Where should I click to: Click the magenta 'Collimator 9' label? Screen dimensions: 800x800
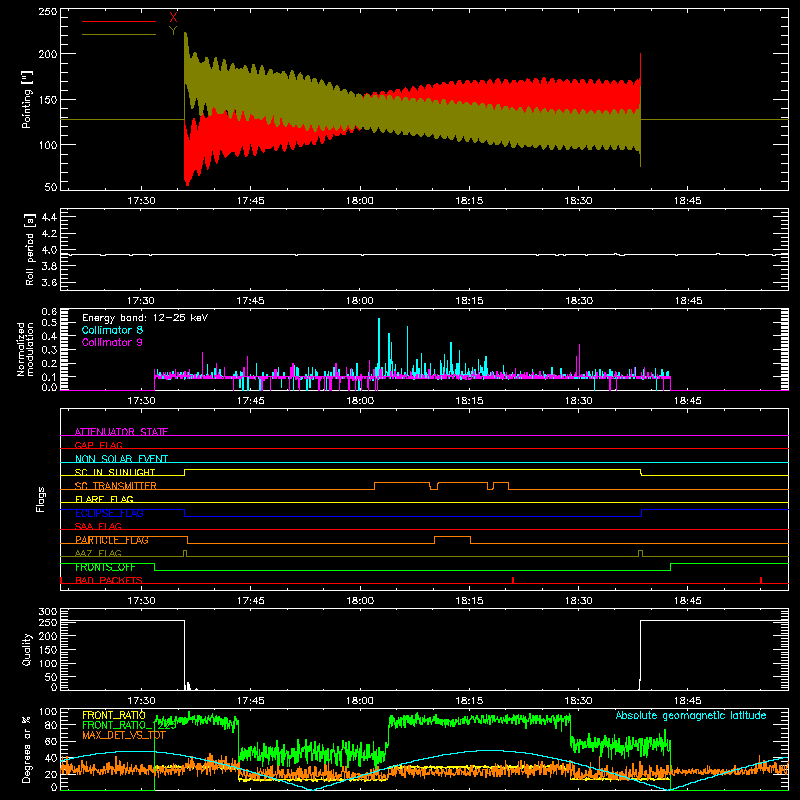[112, 342]
